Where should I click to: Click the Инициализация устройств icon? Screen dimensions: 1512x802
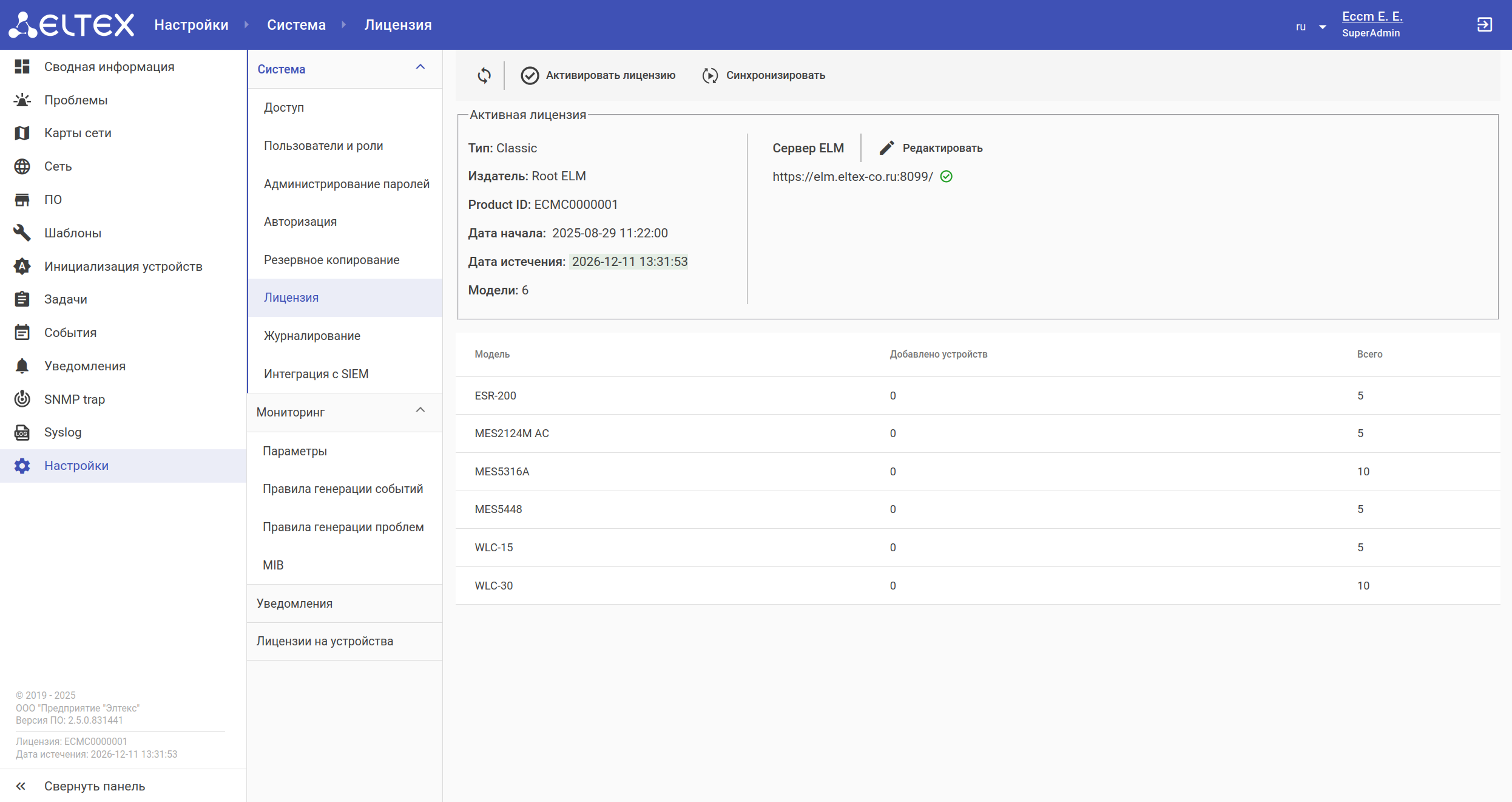click(22, 266)
